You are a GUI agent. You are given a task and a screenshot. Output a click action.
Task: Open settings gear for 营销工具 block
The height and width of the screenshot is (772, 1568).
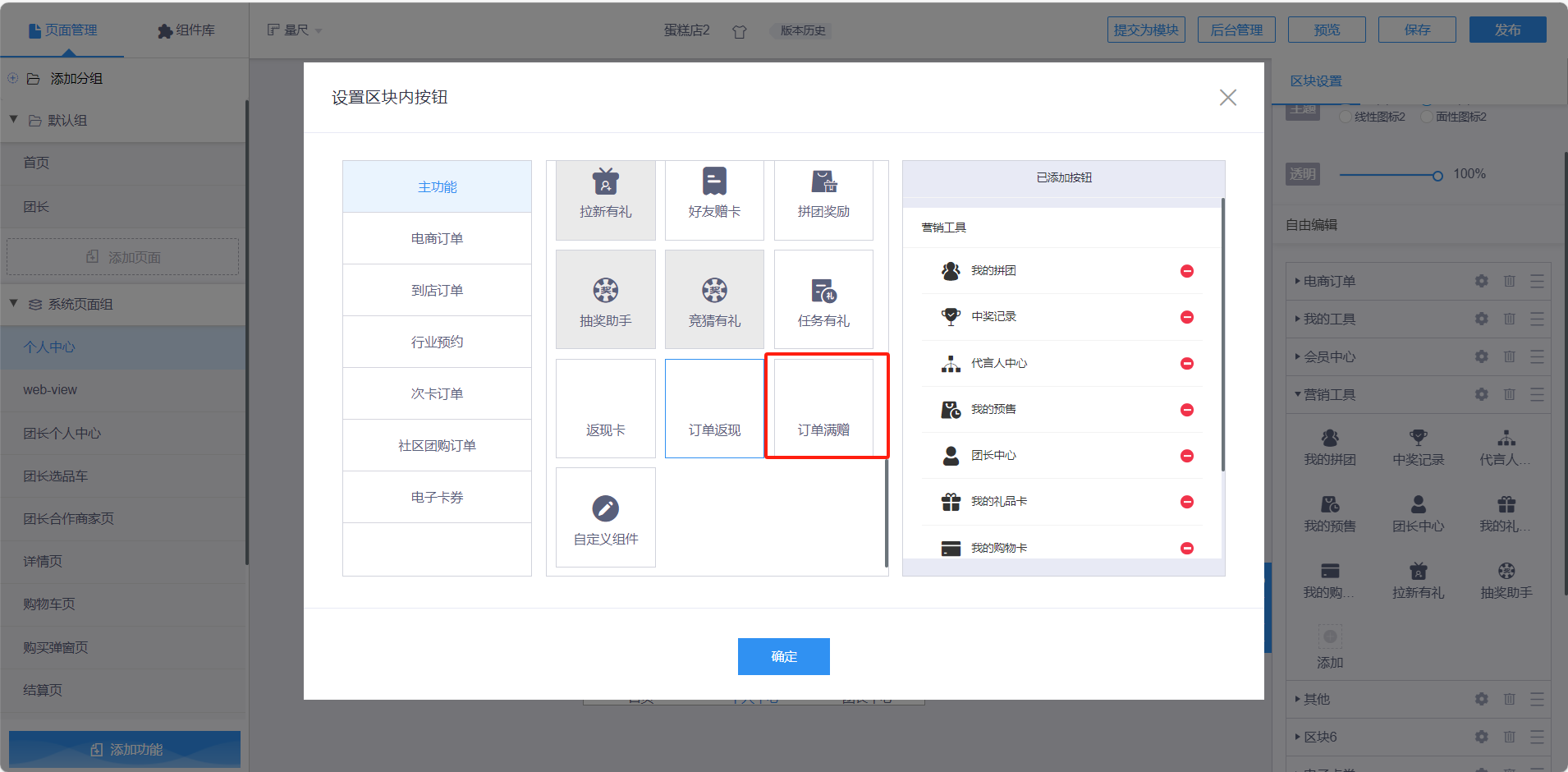pos(1481,394)
